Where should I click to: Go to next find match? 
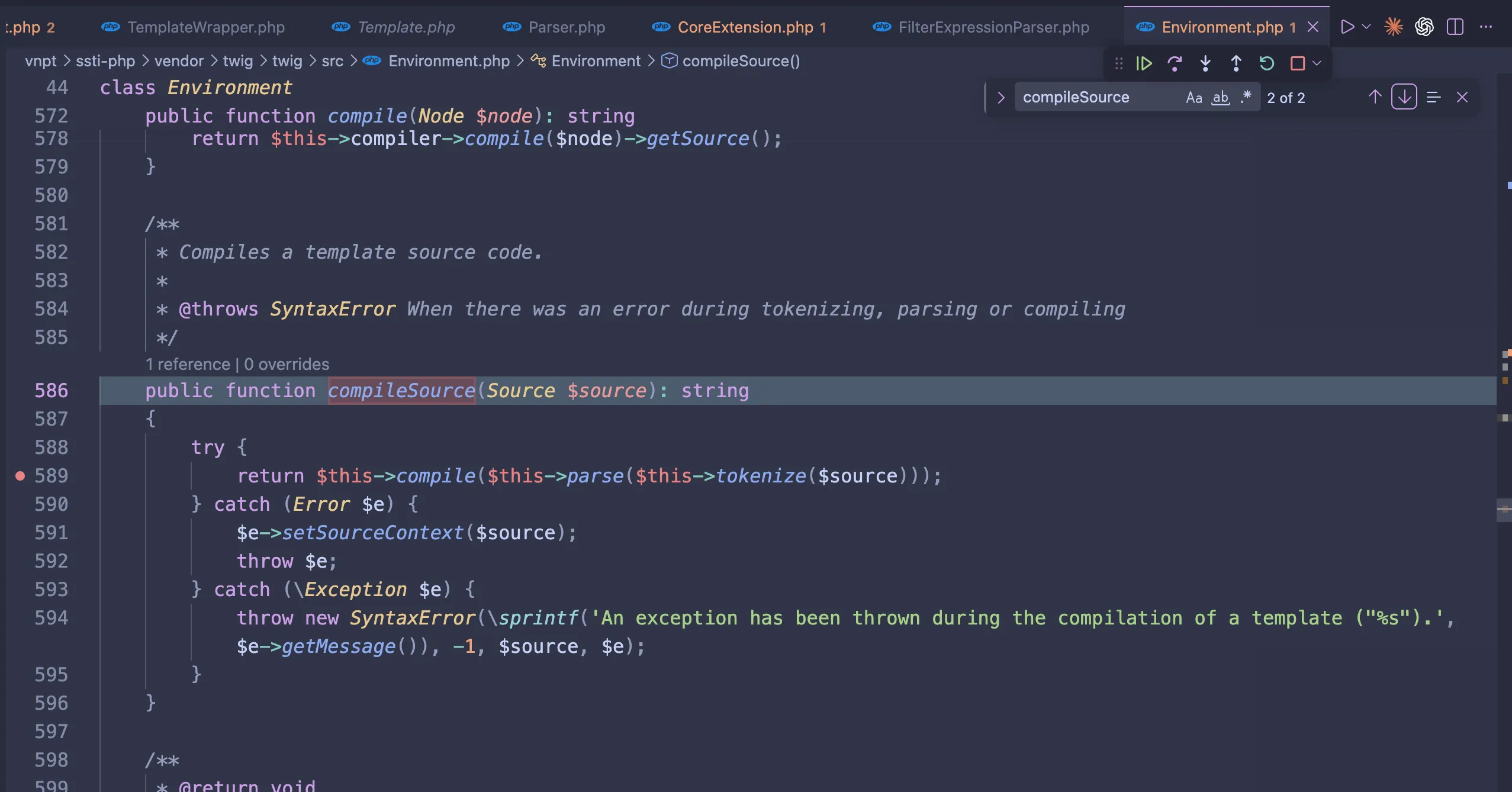point(1404,97)
